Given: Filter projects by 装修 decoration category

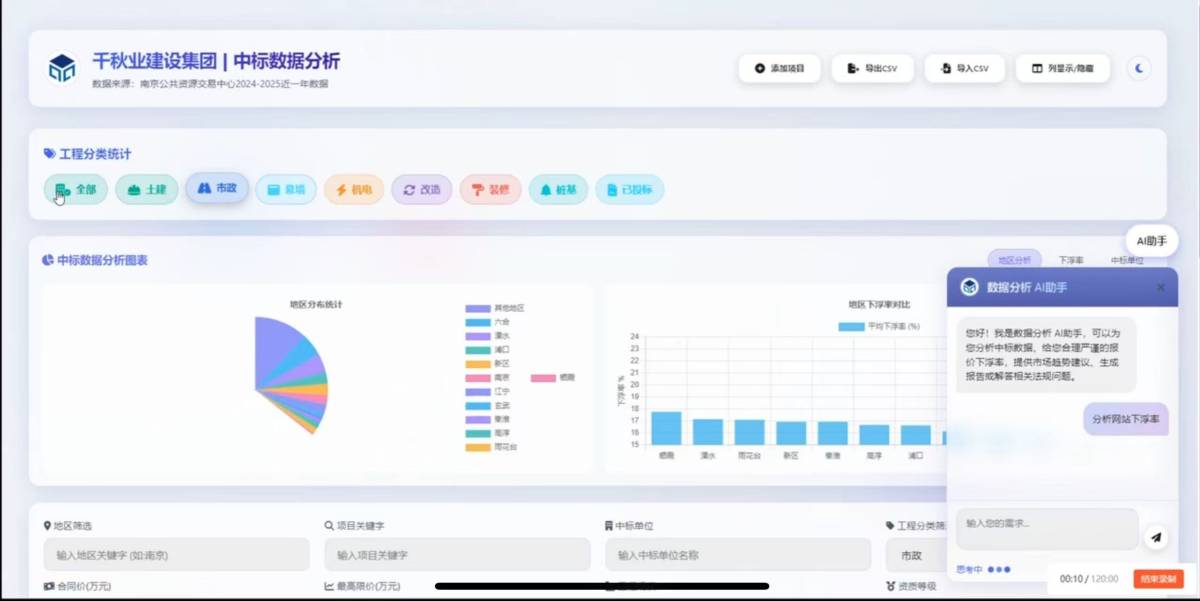Looking at the screenshot, I should coord(490,189).
